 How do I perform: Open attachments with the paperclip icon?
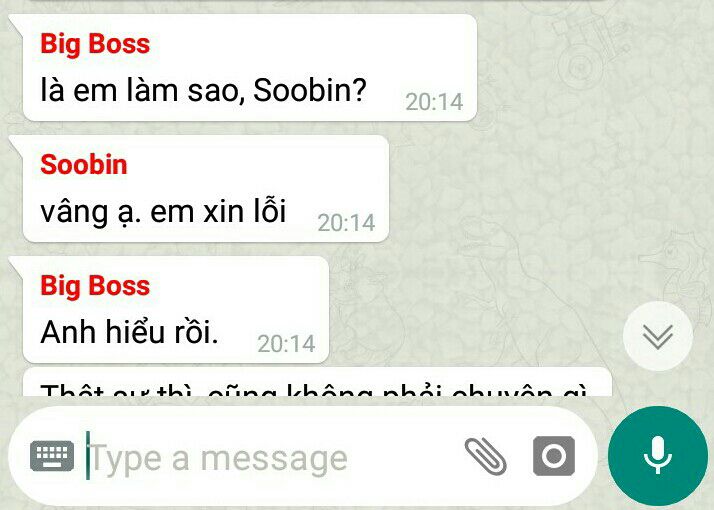tap(485, 456)
